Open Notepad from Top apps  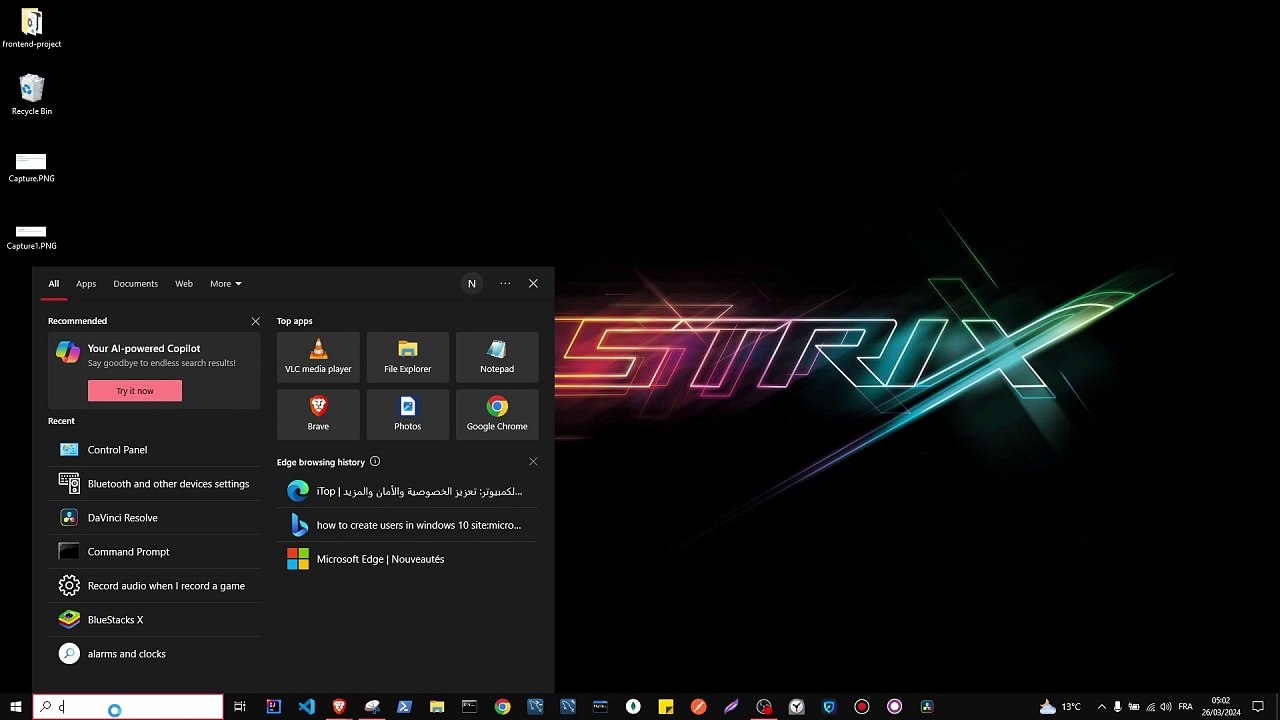pyautogui.click(x=497, y=357)
